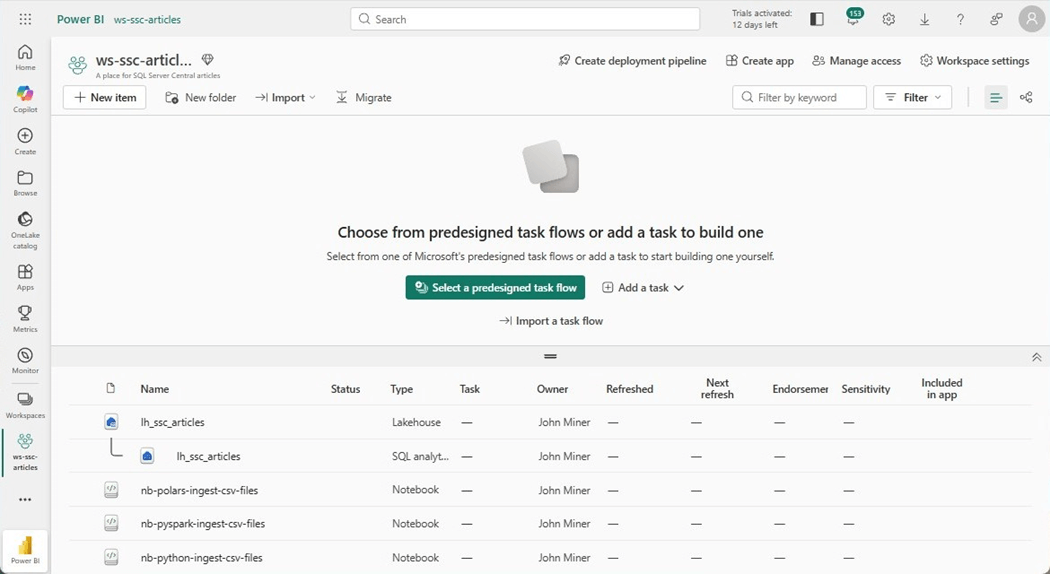Open Copilot from the left sidebar
1050x574 pixels.
click(25, 98)
